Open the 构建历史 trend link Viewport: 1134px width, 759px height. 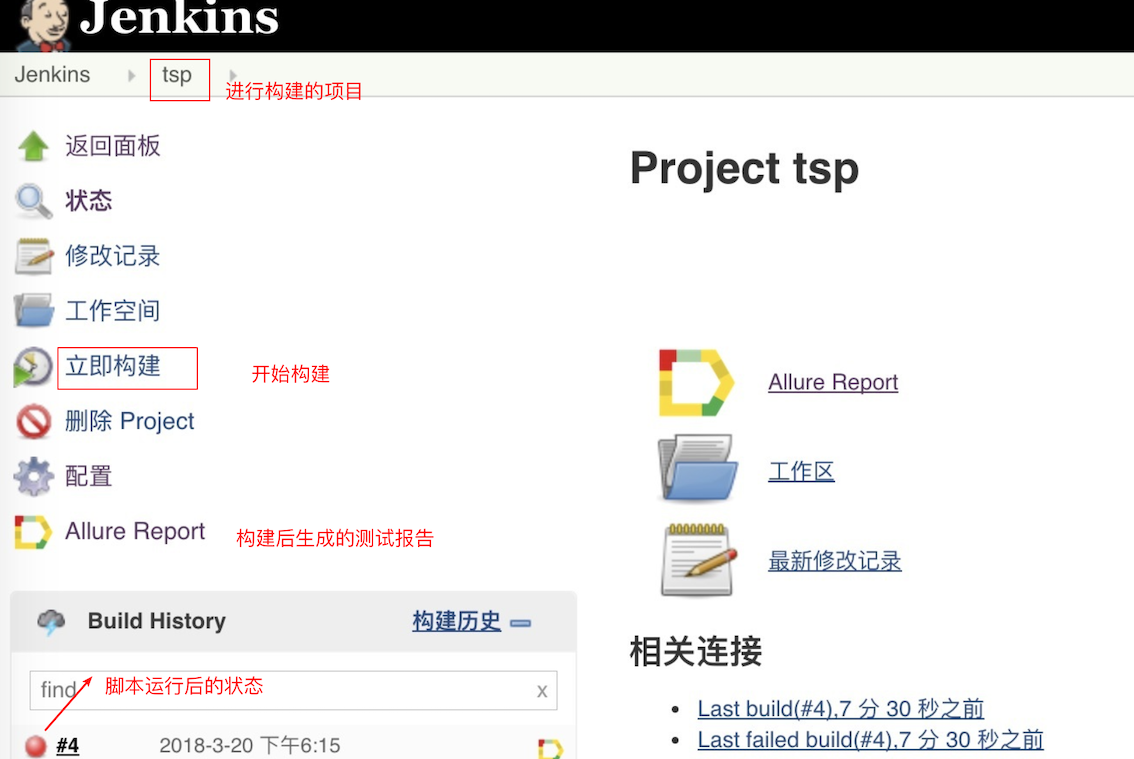tap(456, 621)
